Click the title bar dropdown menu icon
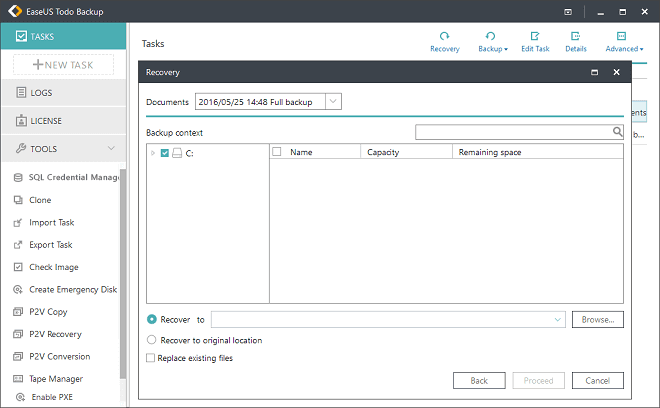The width and height of the screenshot is (660, 408). (568, 12)
